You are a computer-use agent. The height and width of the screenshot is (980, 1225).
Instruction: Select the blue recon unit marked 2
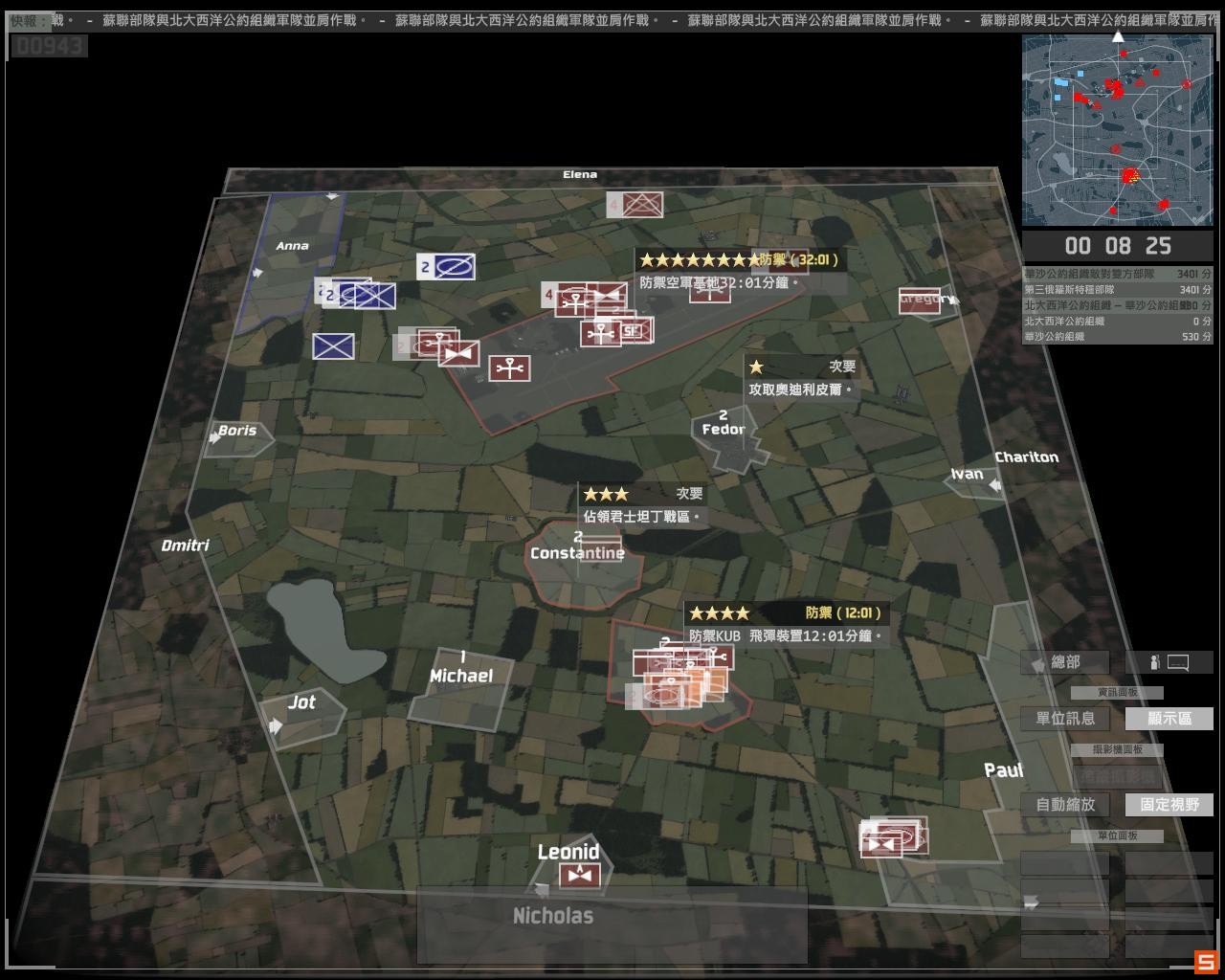click(x=446, y=267)
